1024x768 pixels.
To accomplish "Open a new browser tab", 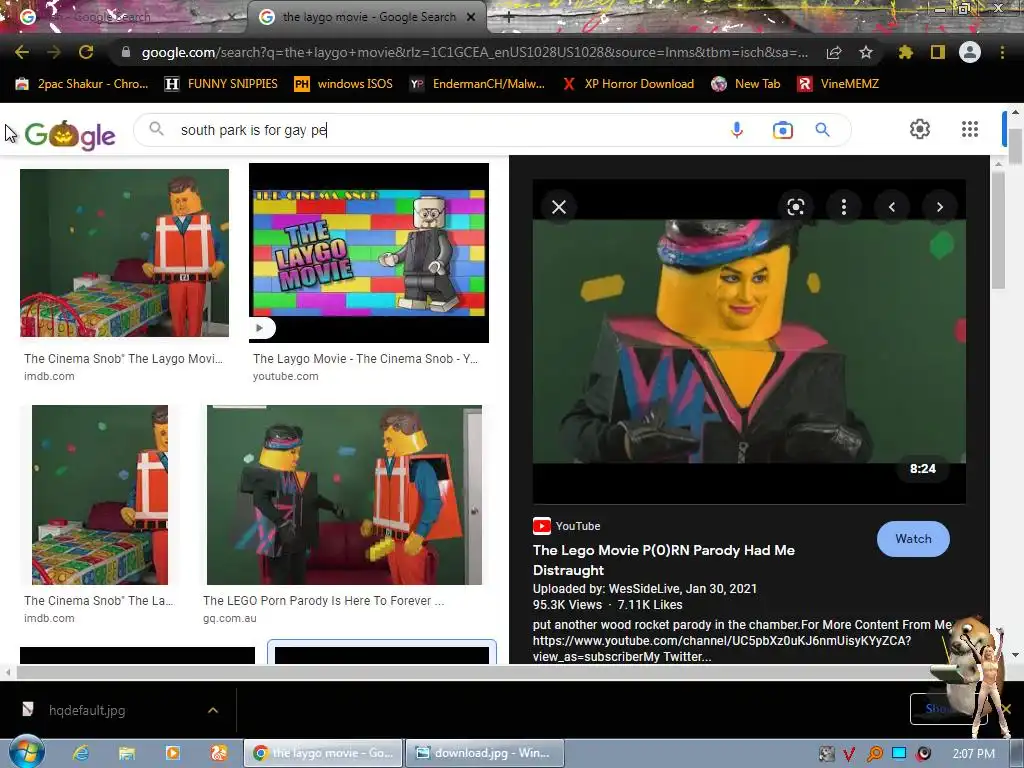I will point(509,18).
